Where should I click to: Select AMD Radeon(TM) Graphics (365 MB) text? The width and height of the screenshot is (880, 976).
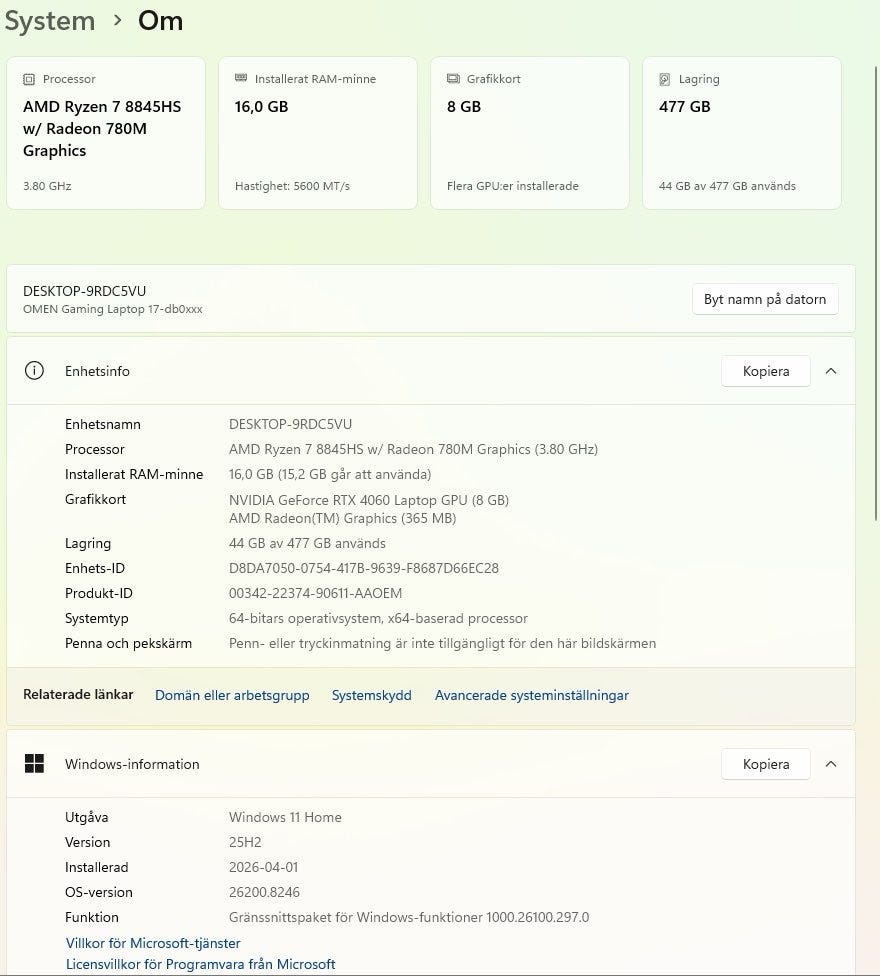tap(342, 518)
